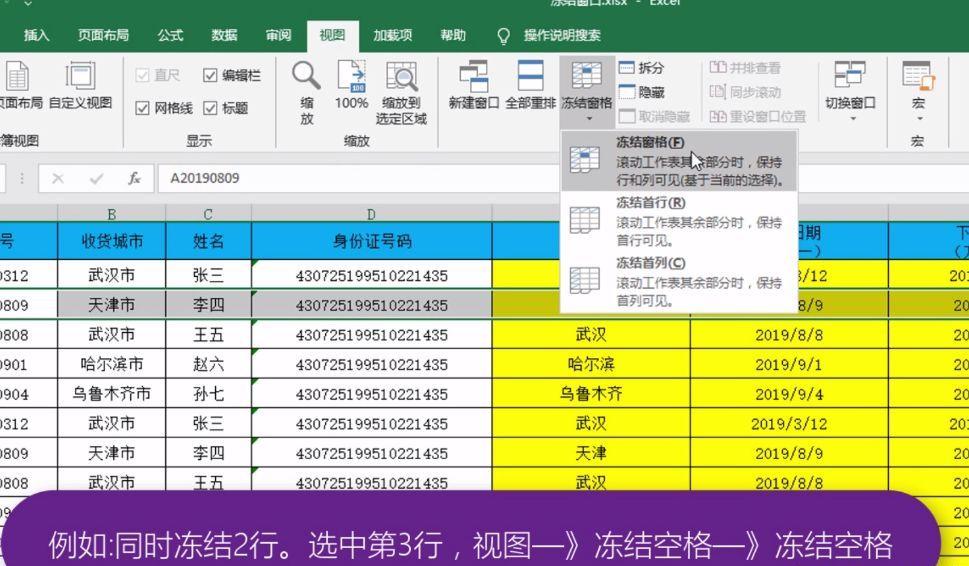Click Zoom to Selection (缩放到选定区域)
This screenshot has width=969, height=566.
[x=401, y=92]
